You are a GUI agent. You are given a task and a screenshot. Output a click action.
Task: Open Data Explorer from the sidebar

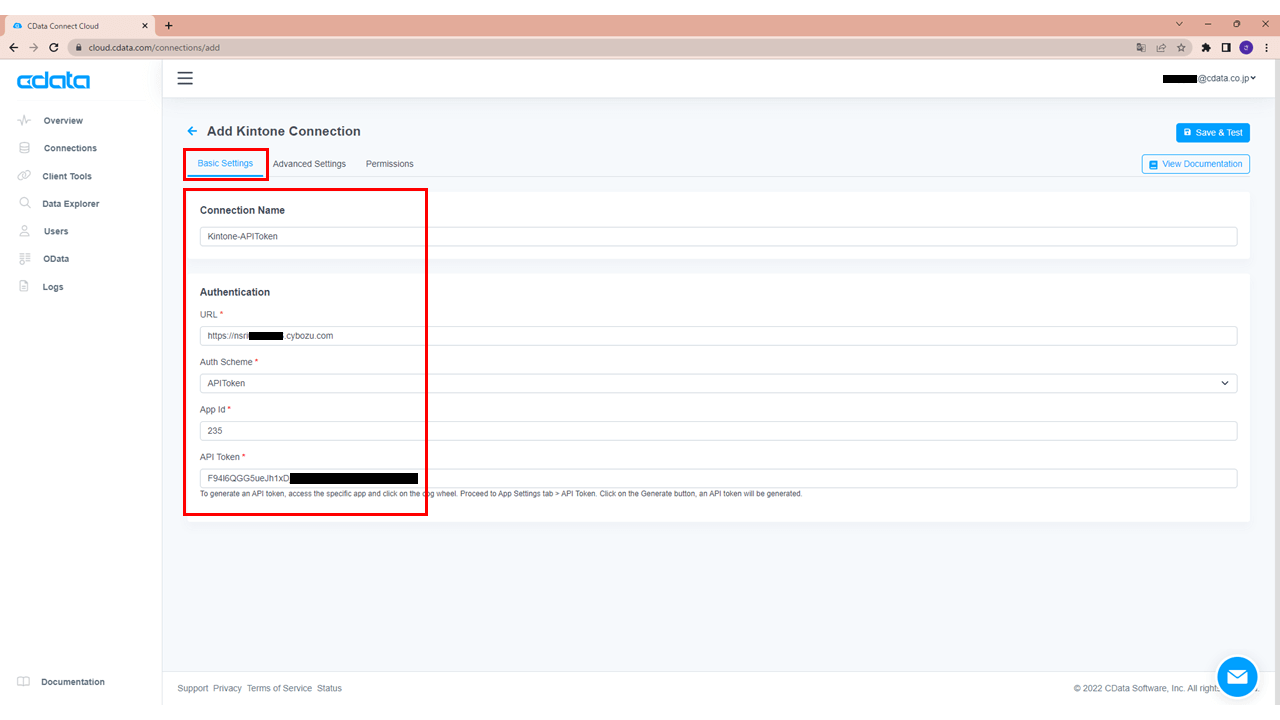tap(71, 204)
